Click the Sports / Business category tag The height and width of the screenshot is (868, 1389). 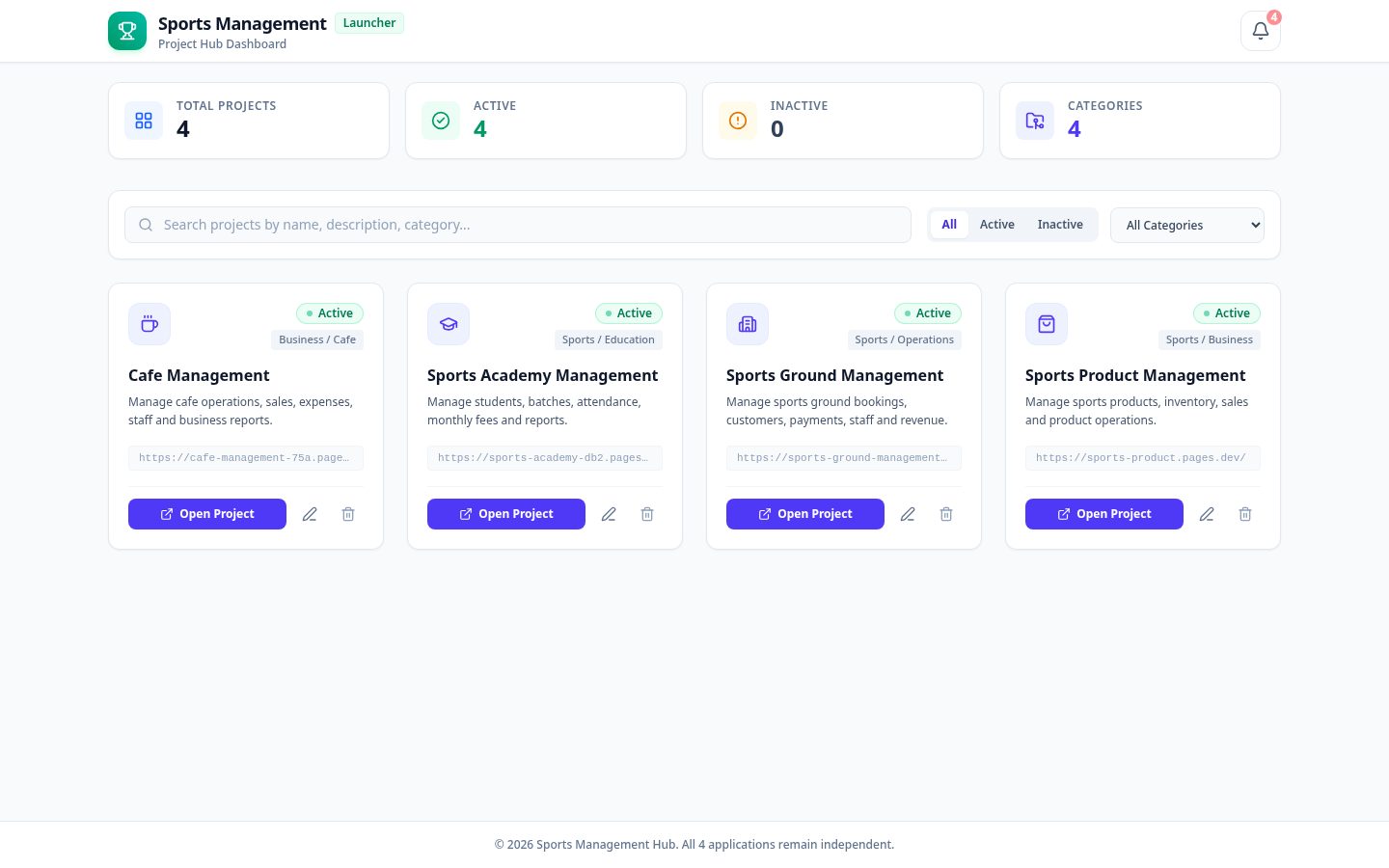(x=1210, y=339)
